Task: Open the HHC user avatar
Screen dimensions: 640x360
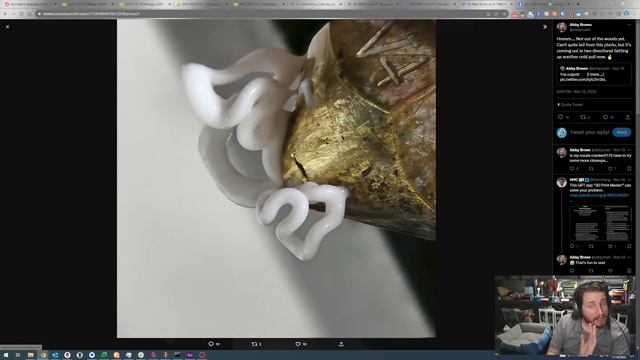Action: [562, 182]
